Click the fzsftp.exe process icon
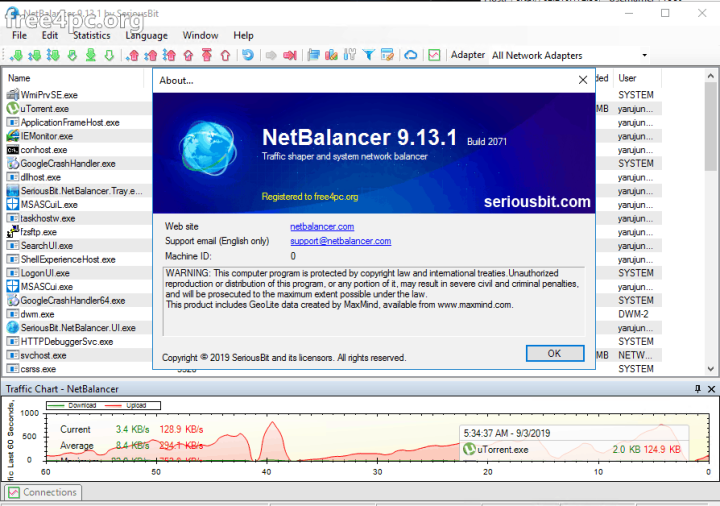720x506 pixels. click(x=12, y=232)
